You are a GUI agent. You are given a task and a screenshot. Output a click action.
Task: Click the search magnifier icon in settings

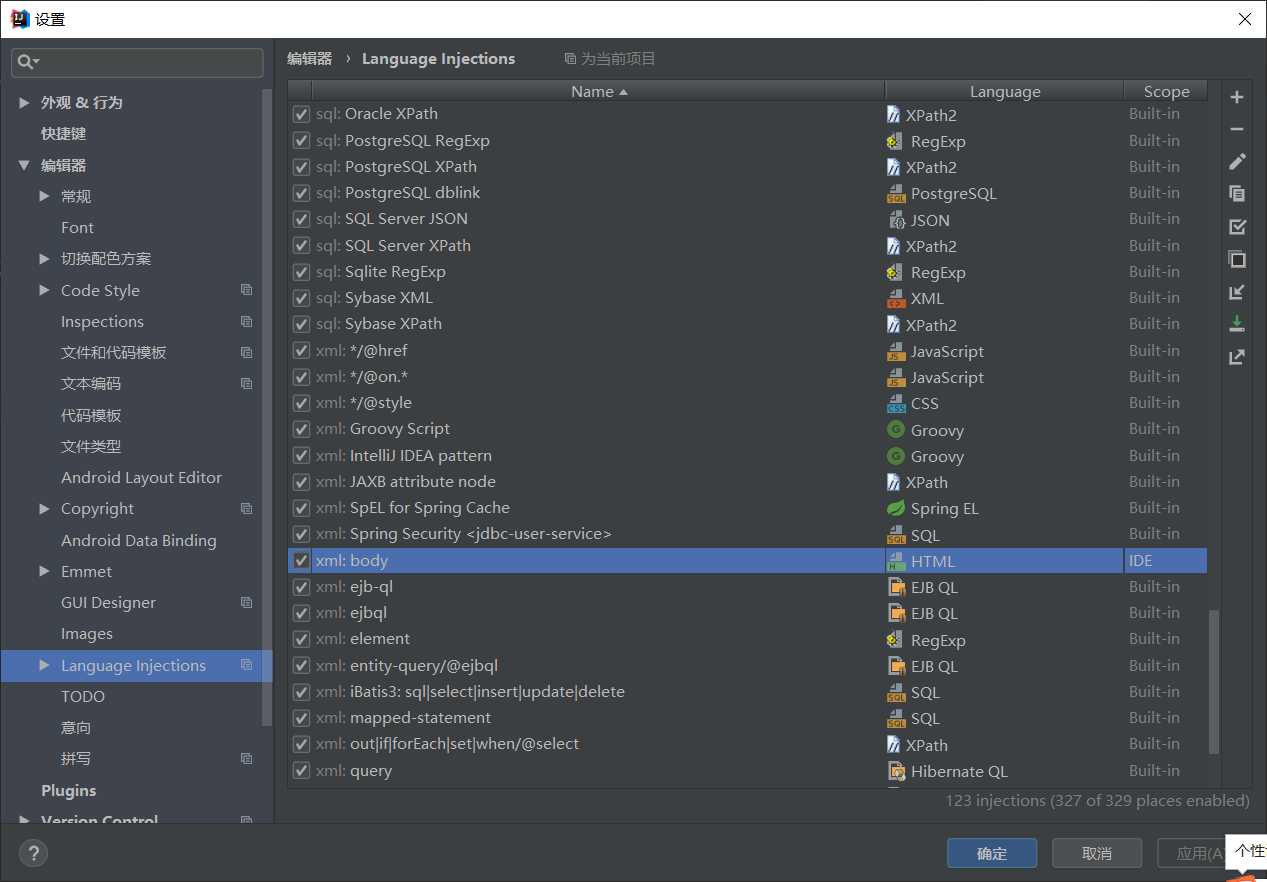24,62
